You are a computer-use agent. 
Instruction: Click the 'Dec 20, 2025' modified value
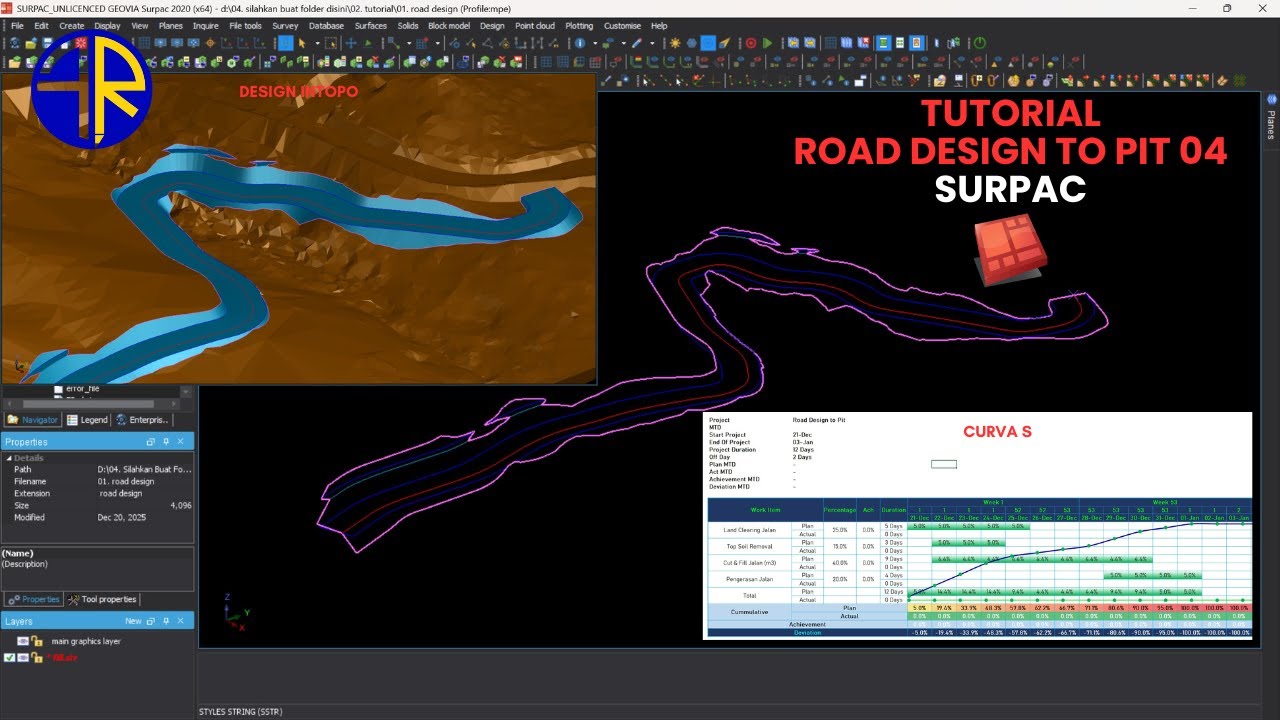(x=121, y=517)
